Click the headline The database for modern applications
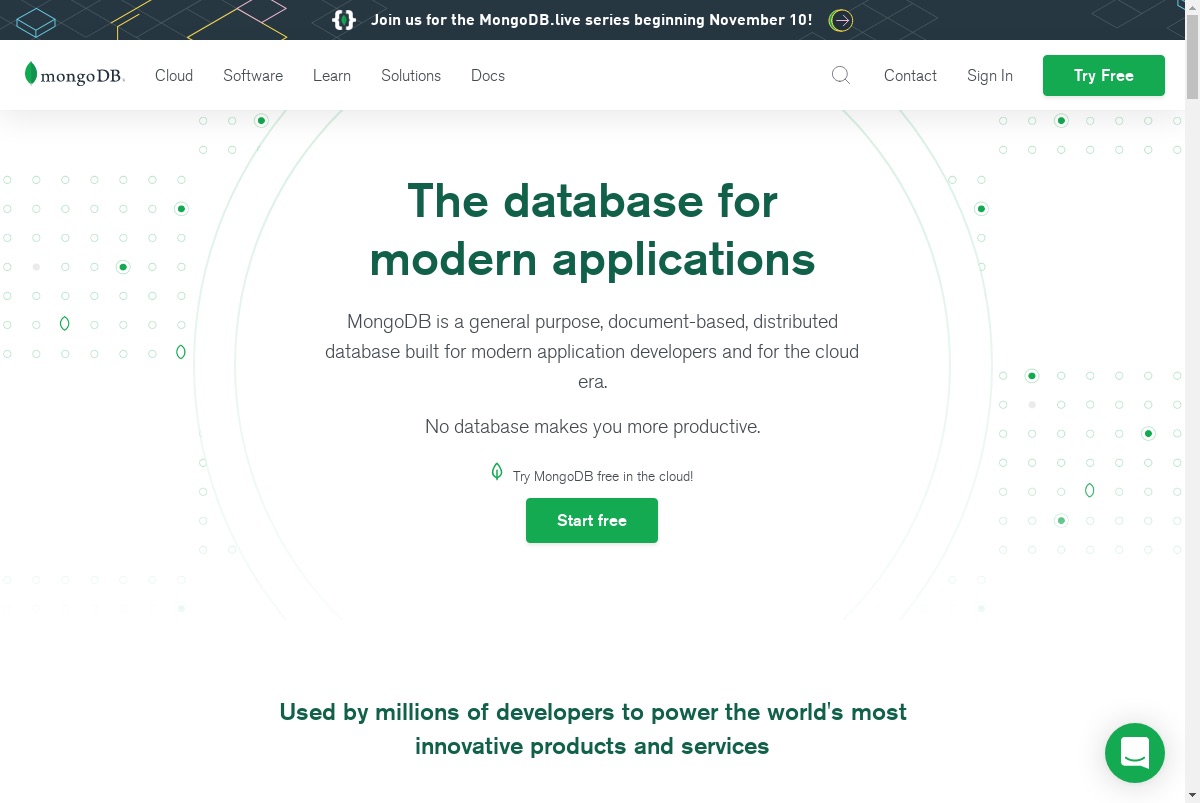 click(592, 230)
